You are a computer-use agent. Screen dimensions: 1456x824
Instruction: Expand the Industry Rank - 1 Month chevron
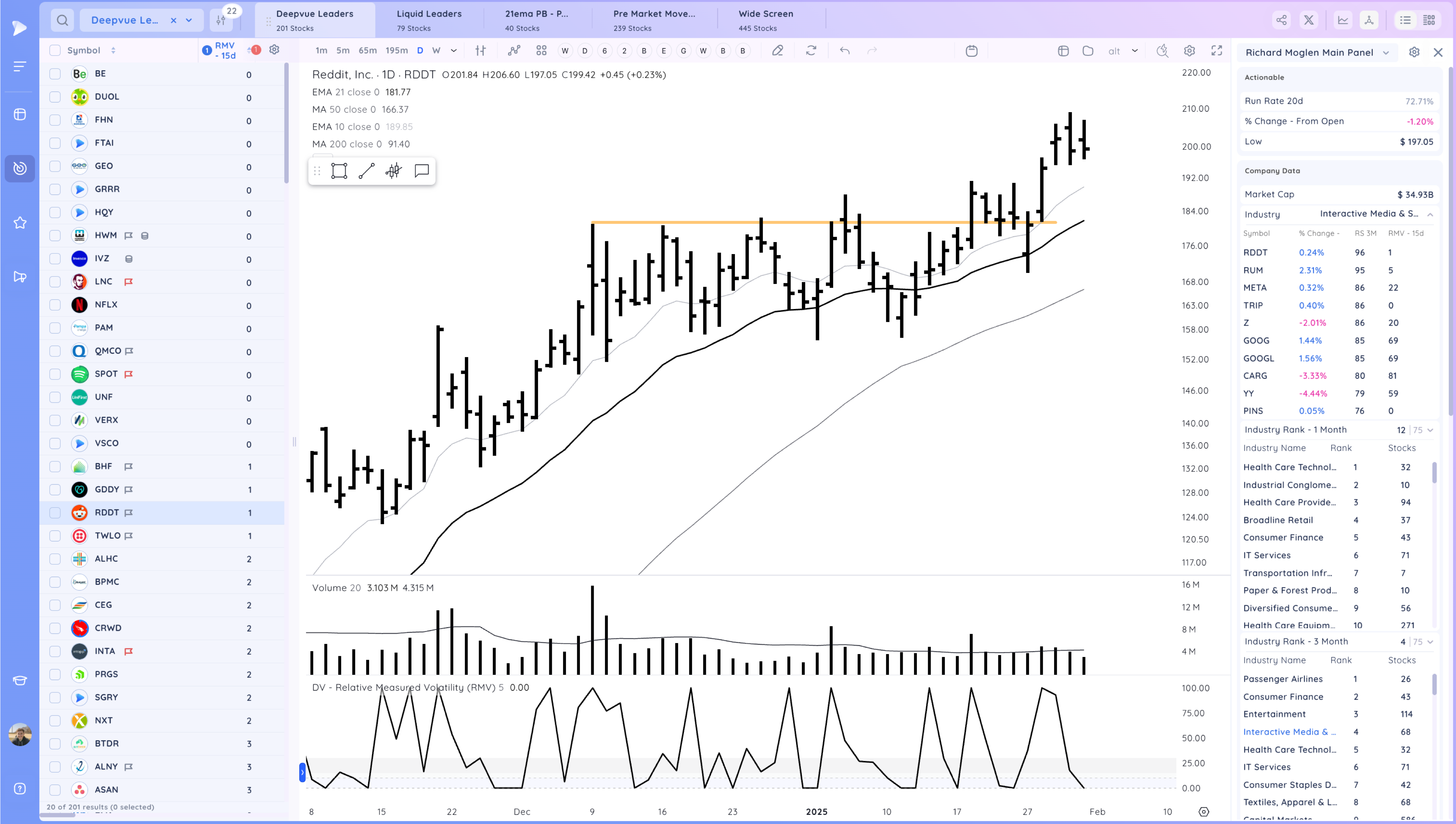pyautogui.click(x=1430, y=430)
